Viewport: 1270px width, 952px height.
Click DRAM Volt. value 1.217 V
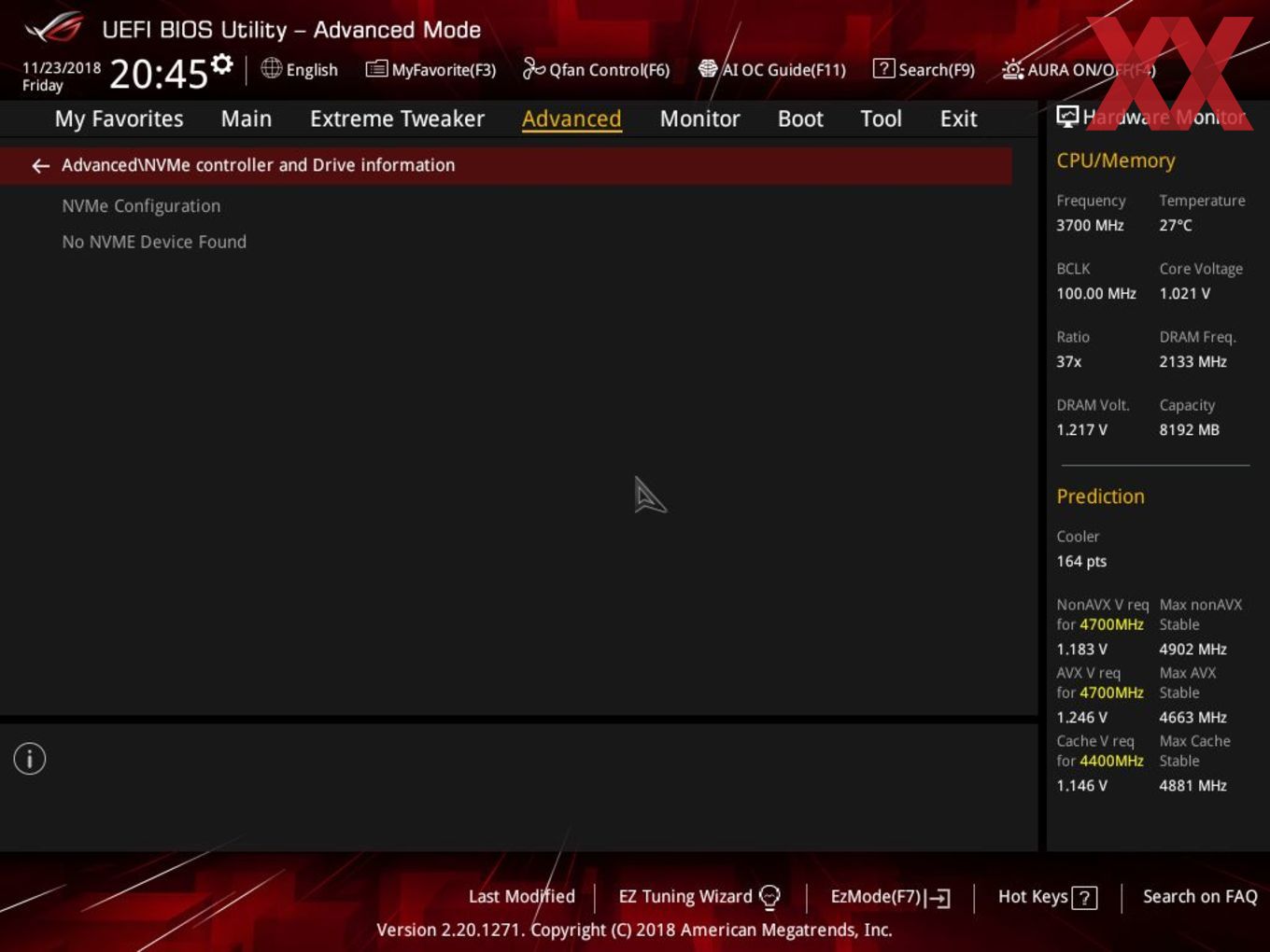[x=1081, y=430]
